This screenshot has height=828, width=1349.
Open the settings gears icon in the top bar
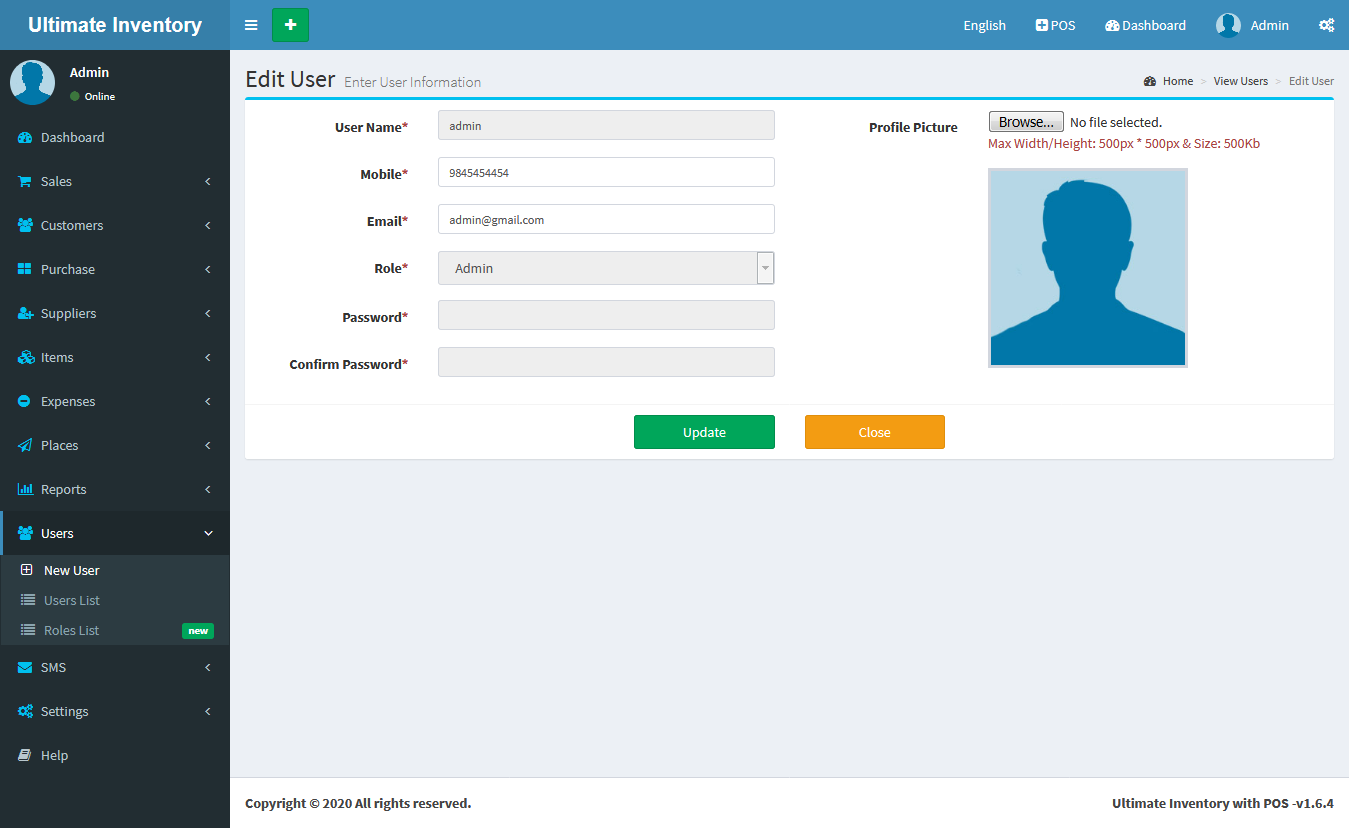tap(1326, 25)
